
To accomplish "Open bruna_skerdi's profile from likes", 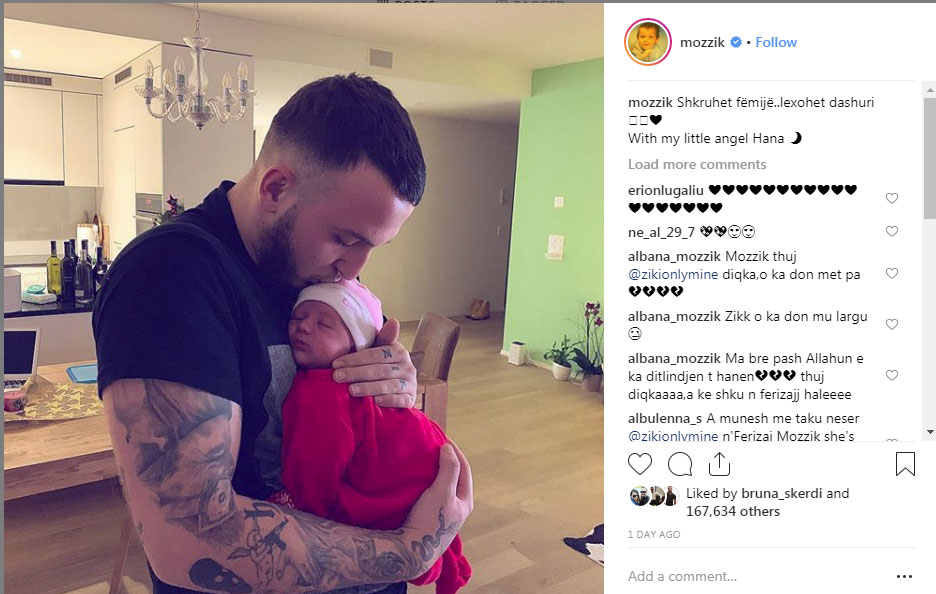I will point(781,494).
